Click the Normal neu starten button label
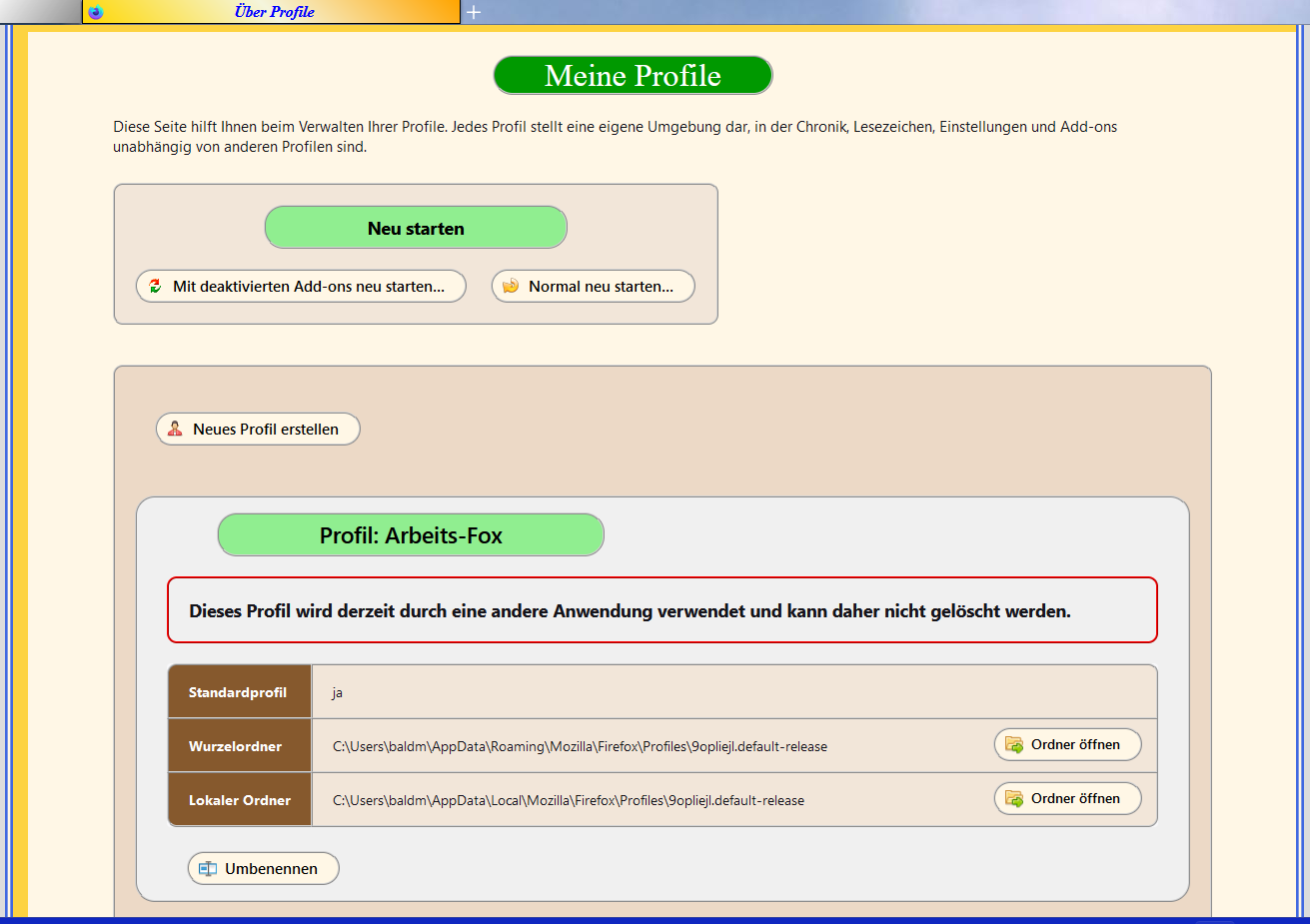Screen dimensions: 1310x924 coord(602,287)
